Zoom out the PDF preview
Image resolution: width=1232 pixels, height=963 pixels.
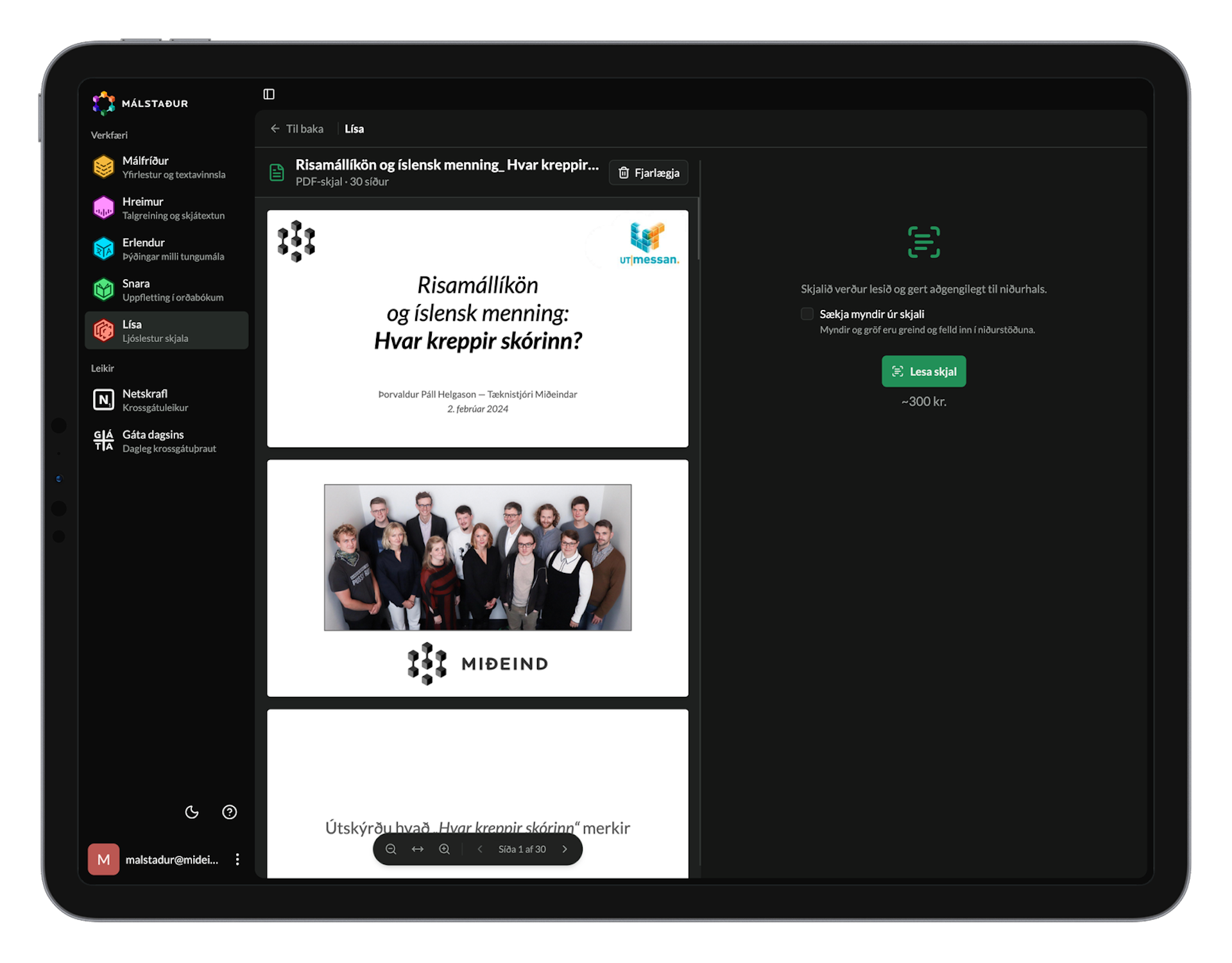pos(391,849)
